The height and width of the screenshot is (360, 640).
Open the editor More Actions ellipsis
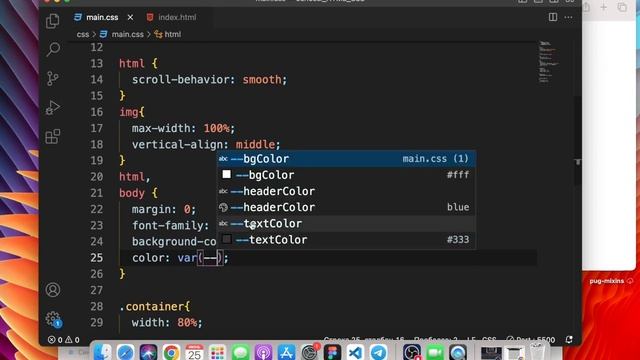click(568, 17)
